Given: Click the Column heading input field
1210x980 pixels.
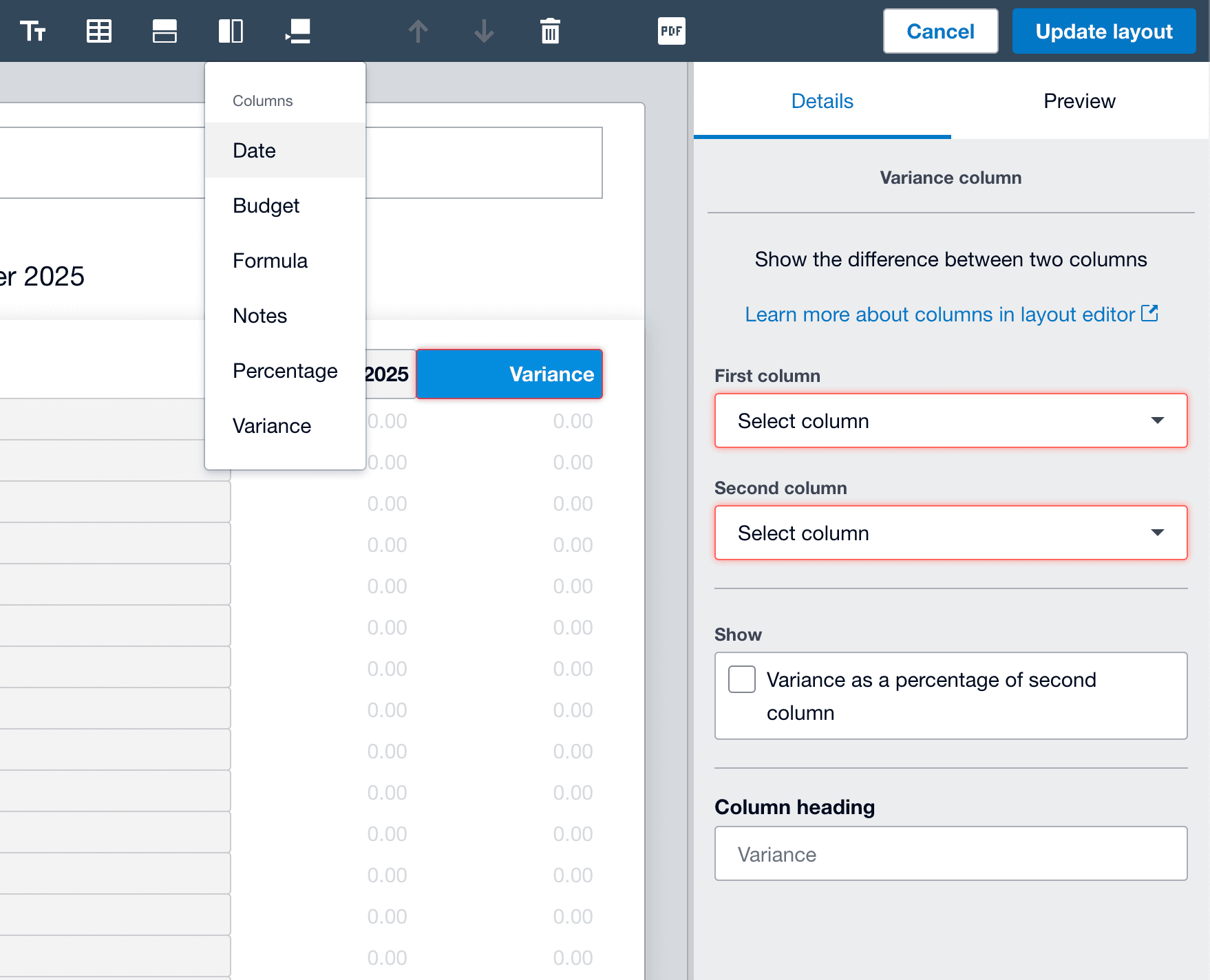Looking at the screenshot, I should pos(951,854).
